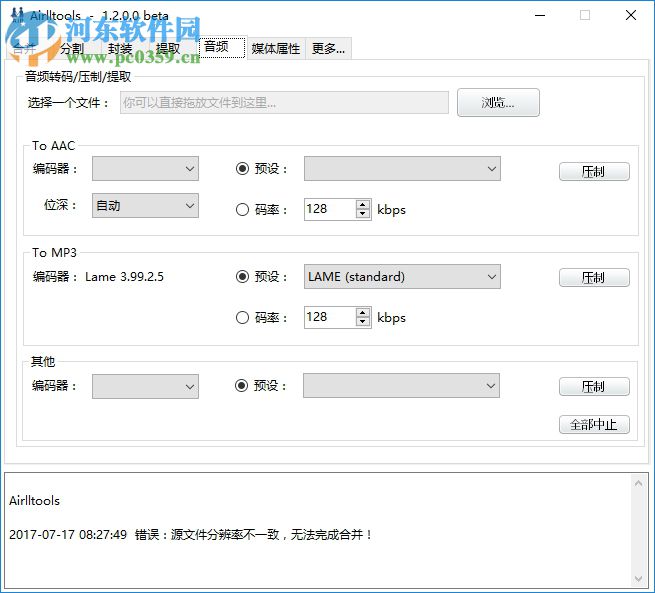The image size is (655, 593).
Task: Open the 更多... tab
Action: click(329, 49)
